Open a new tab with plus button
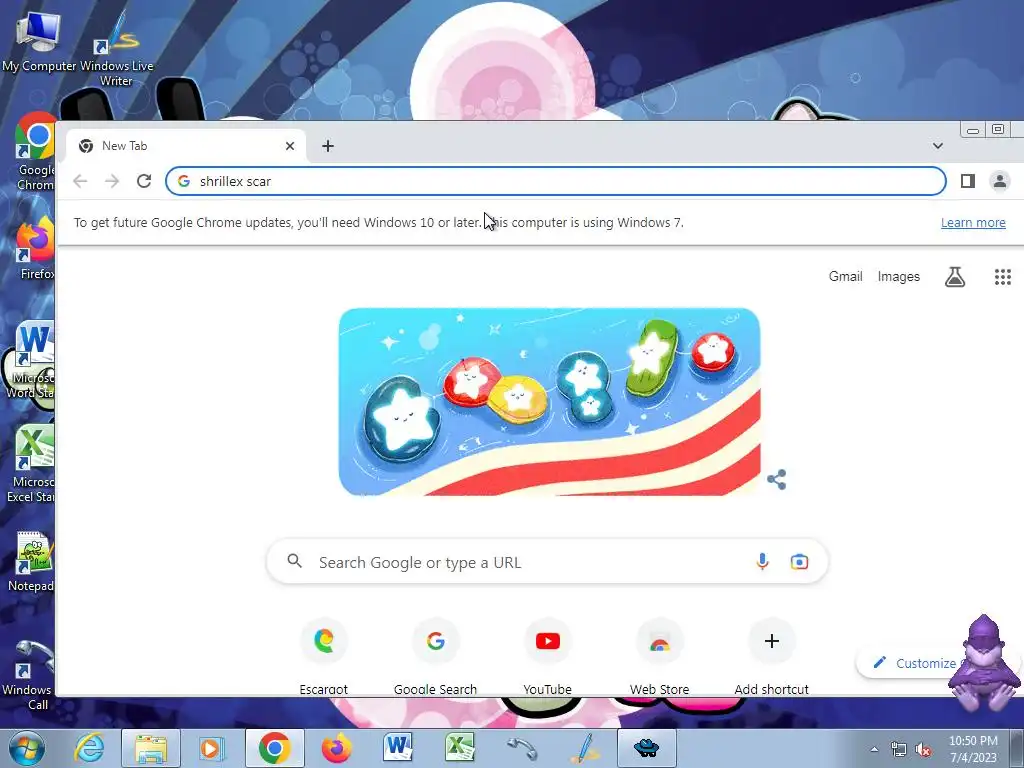The height and width of the screenshot is (768, 1024). click(x=328, y=146)
